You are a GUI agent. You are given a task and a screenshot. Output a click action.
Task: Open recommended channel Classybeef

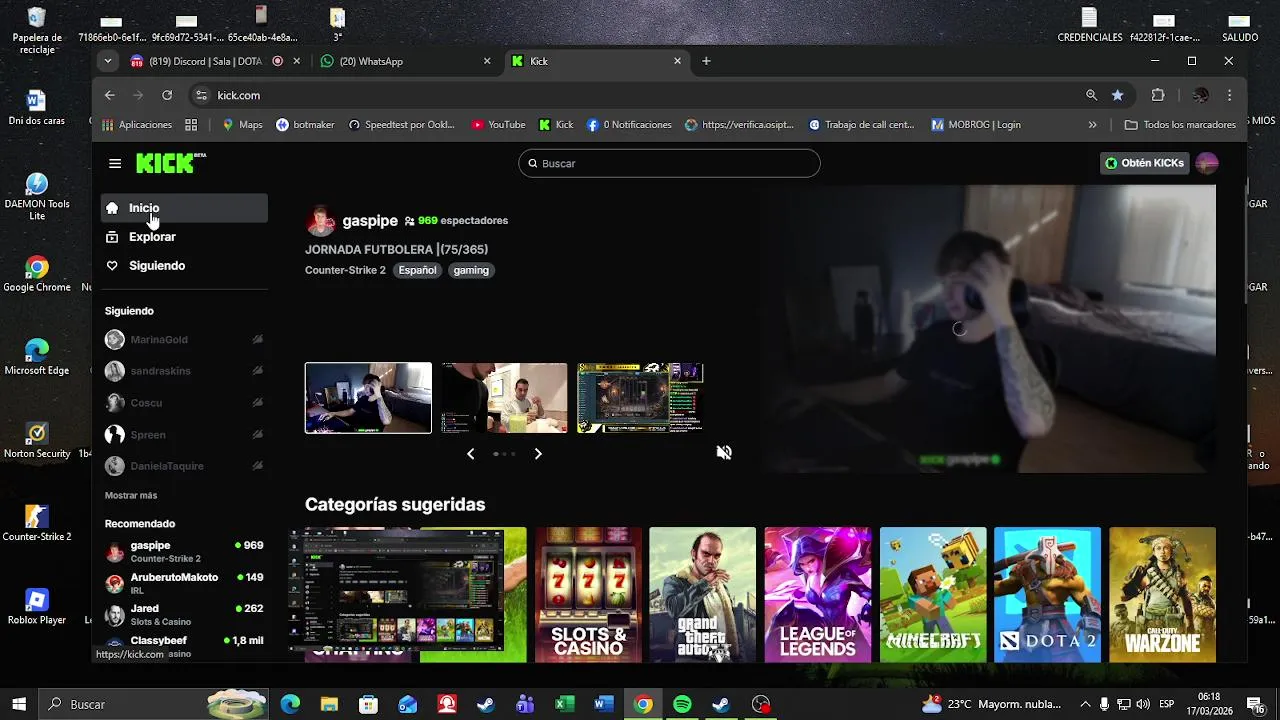184,645
